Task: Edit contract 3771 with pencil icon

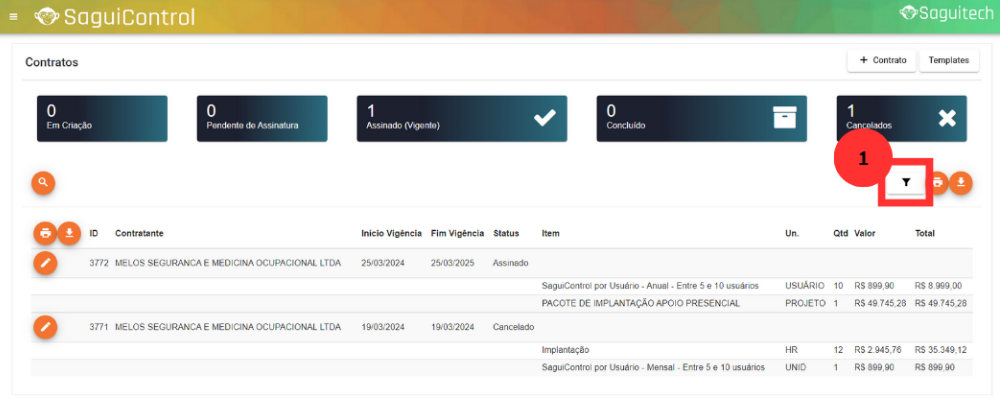Action: point(45,327)
